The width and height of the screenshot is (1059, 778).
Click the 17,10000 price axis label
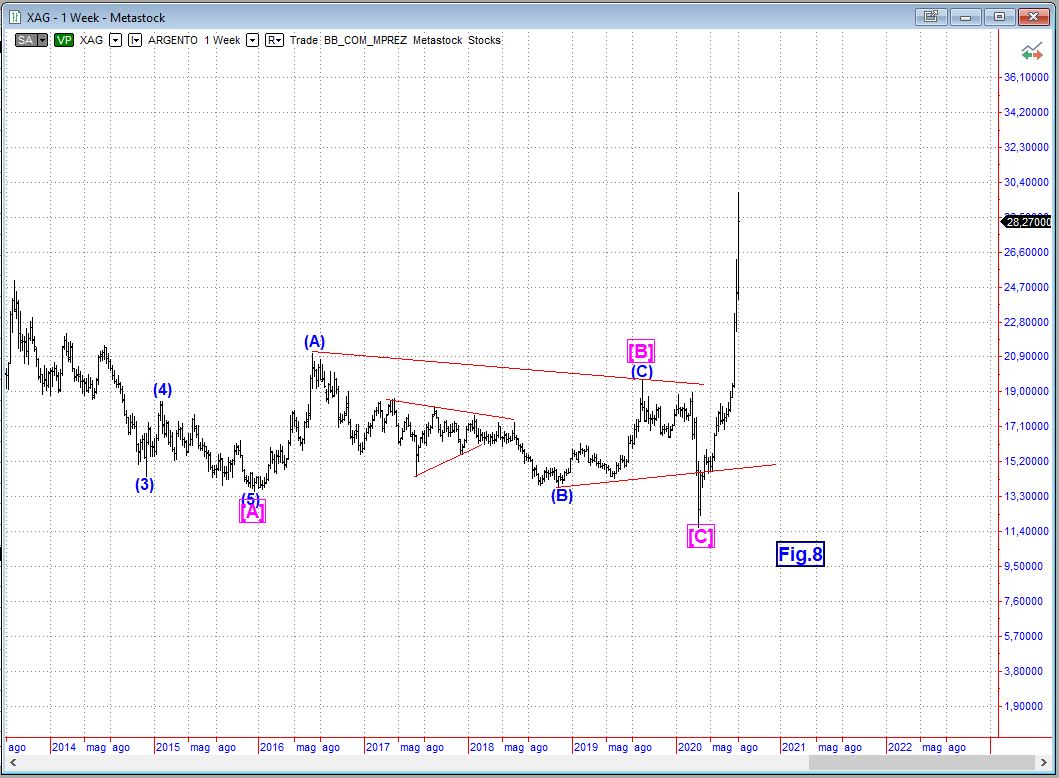[x=1026, y=426]
